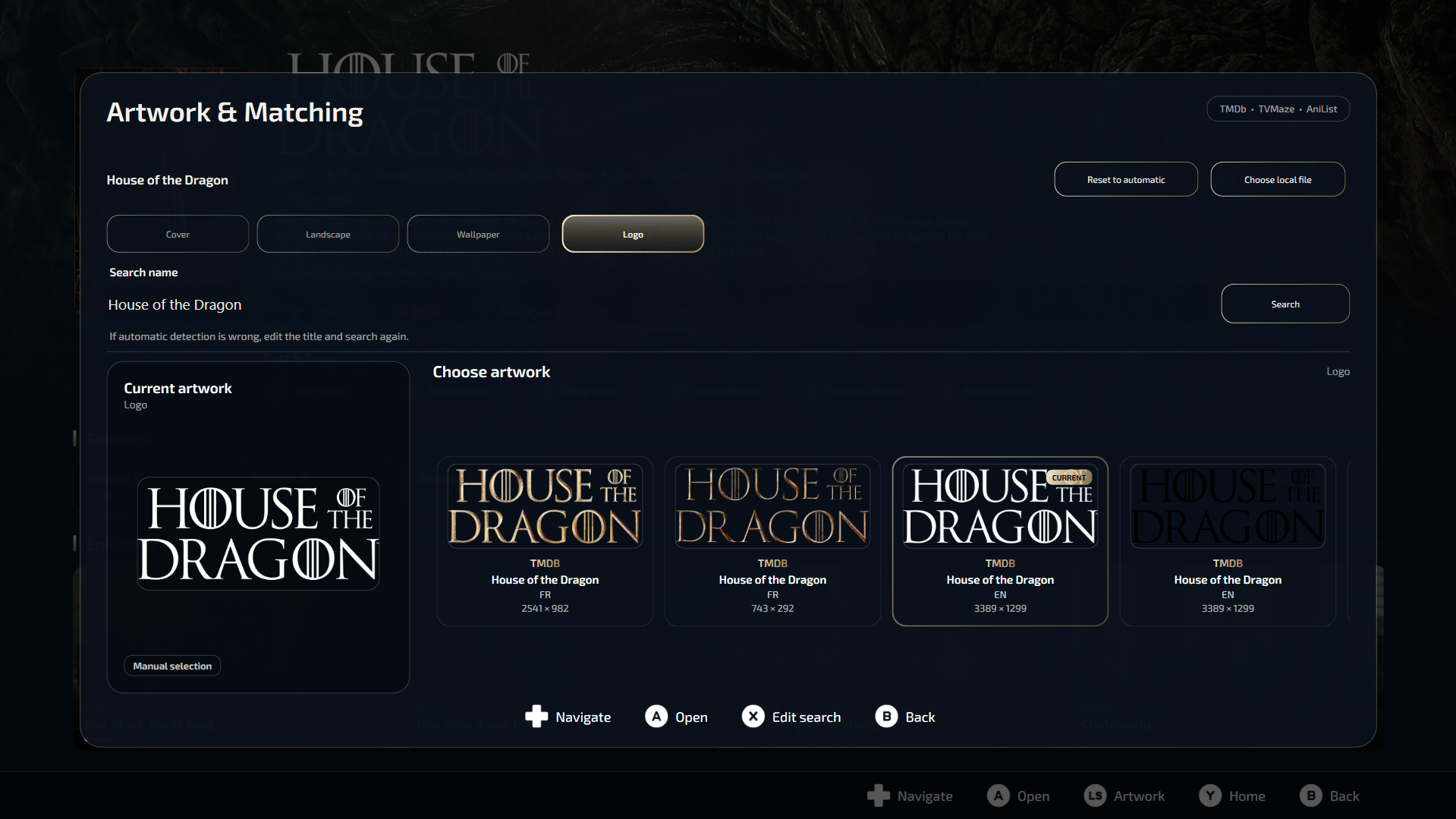Switch to the Cover artwork tab
The image size is (1456, 819).
pos(178,234)
